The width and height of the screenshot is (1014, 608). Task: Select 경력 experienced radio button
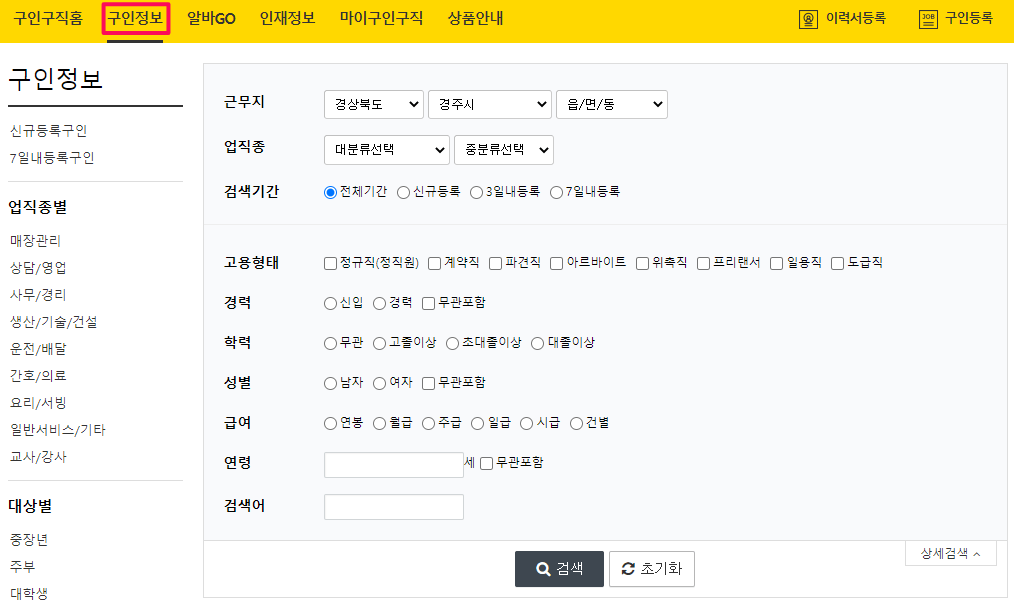coord(380,303)
